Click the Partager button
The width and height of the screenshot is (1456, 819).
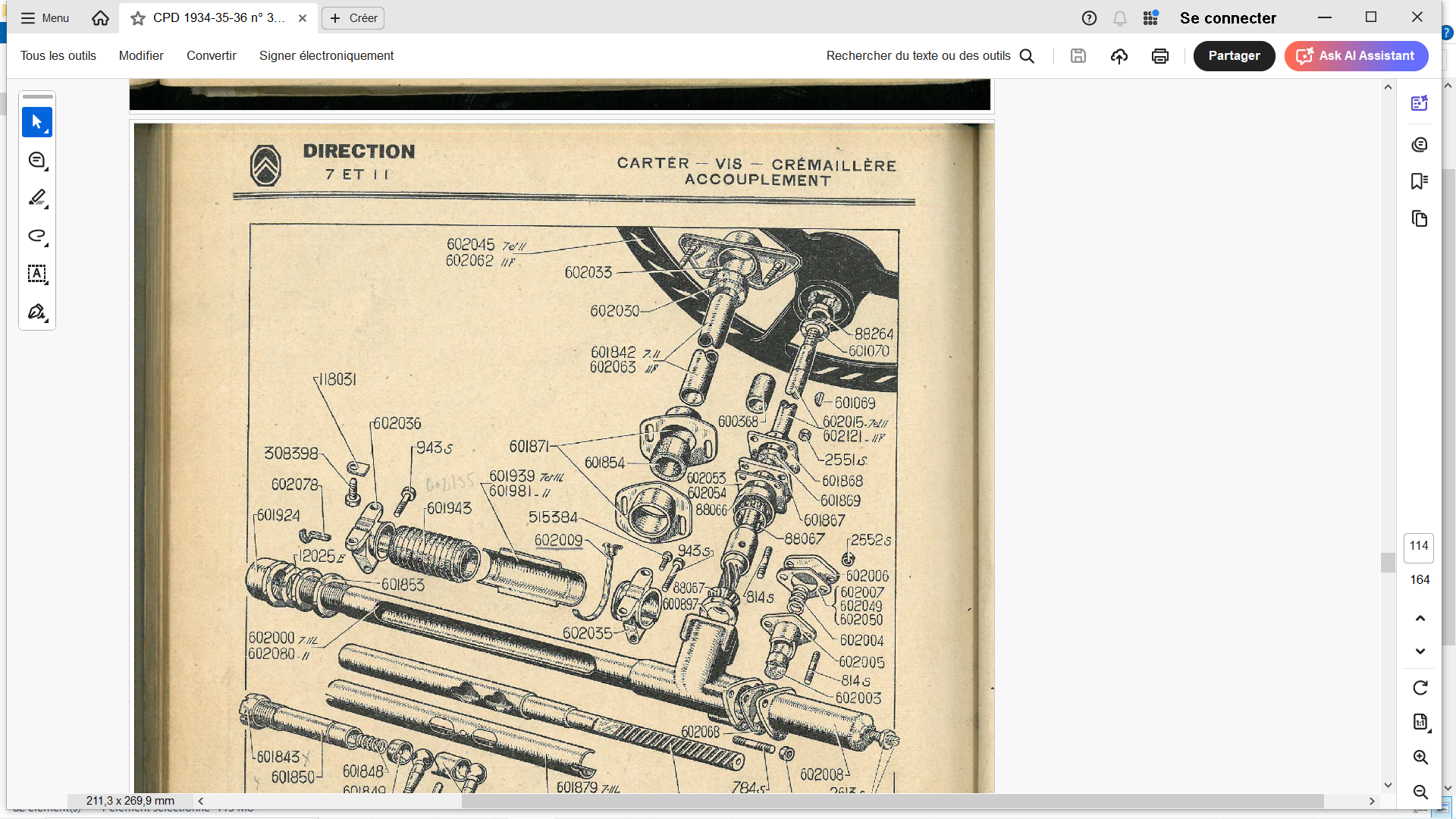tap(1234, 56)
